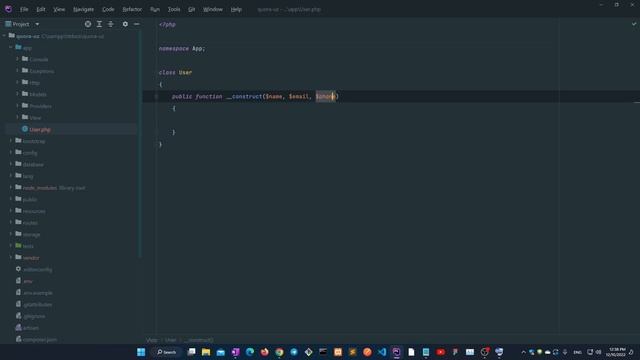
Task: Click Expand All icon in Project toolbar
Action: coord(99,24)
